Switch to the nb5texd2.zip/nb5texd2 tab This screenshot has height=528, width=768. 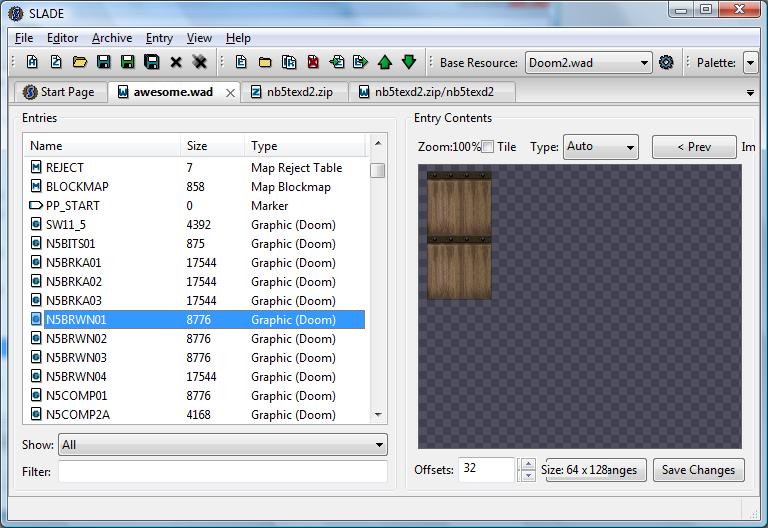pyautogui.click(x=431, y=92)
